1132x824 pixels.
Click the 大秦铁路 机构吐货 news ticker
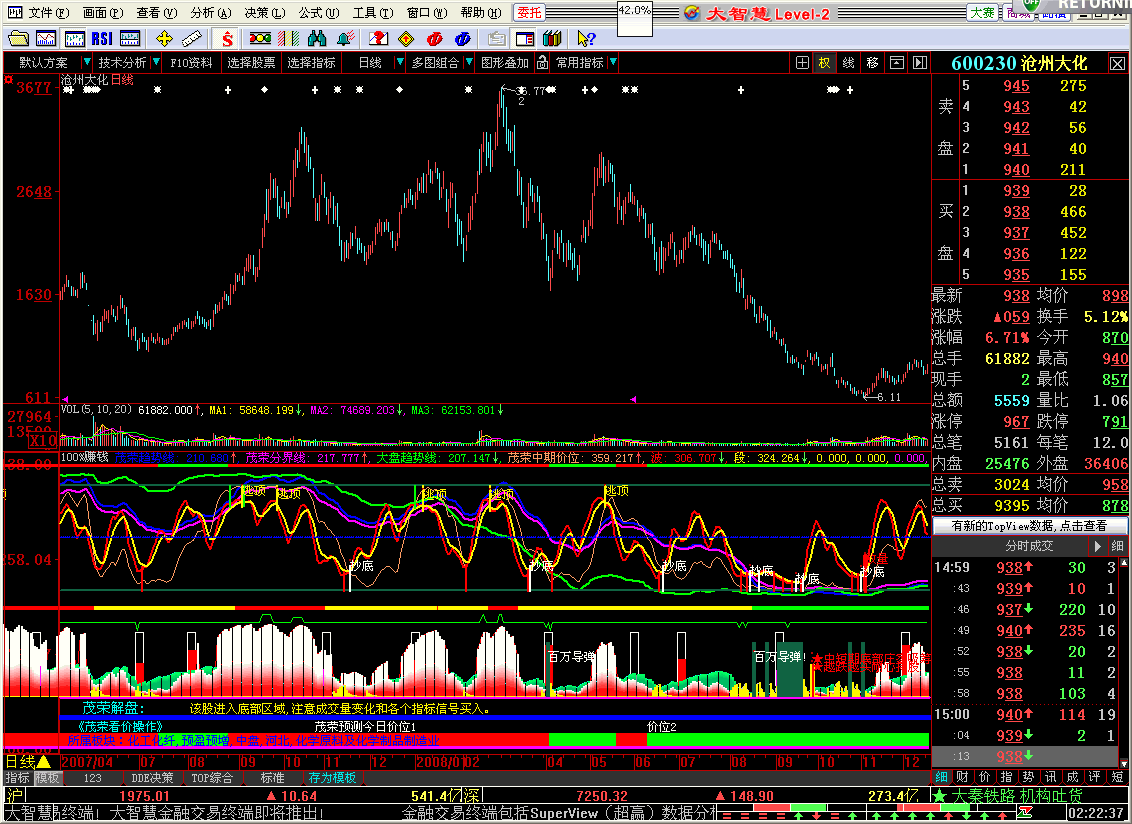tap(1016, 797)
